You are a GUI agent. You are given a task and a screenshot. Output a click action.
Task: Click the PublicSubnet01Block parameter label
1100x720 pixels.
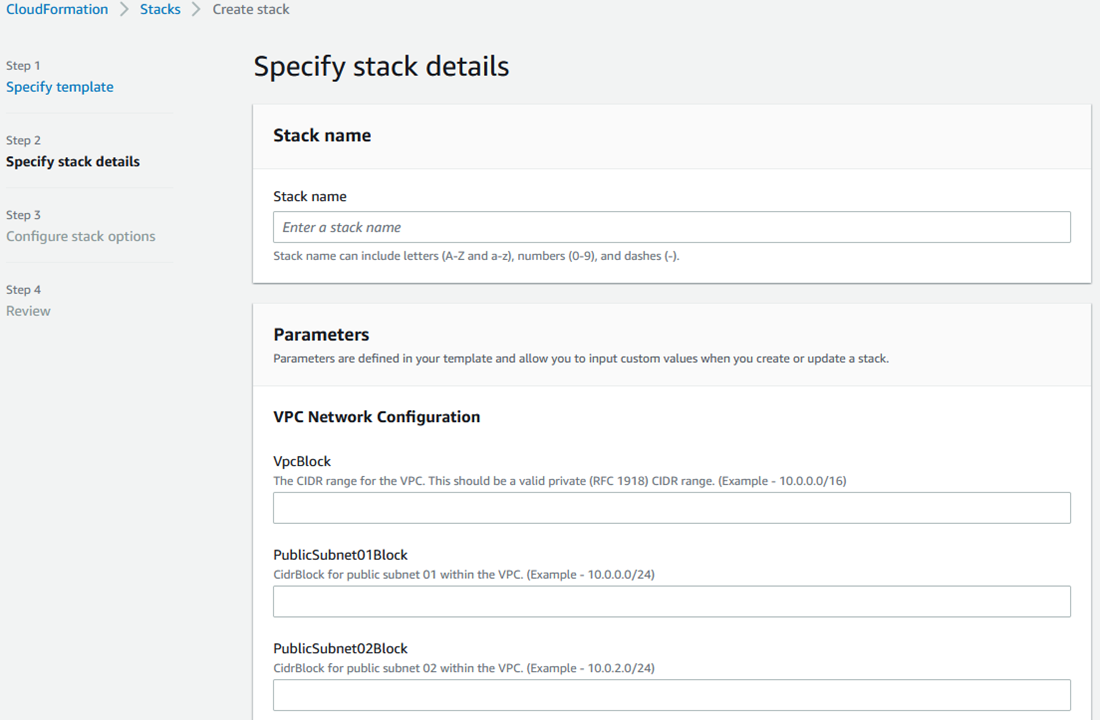(x=340, y=555)
